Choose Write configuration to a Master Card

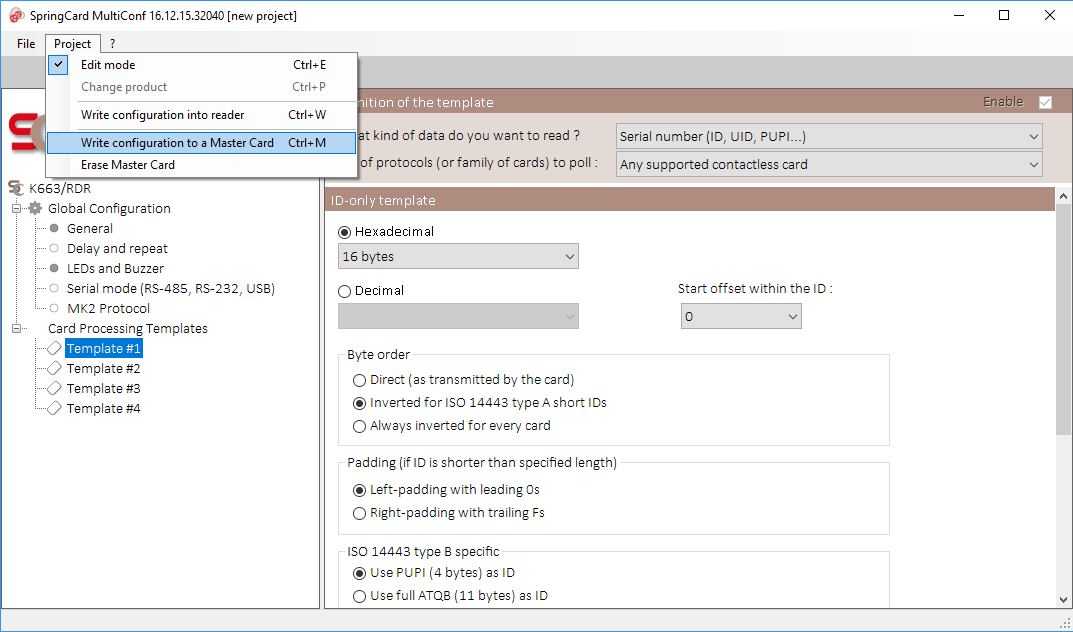202,143
